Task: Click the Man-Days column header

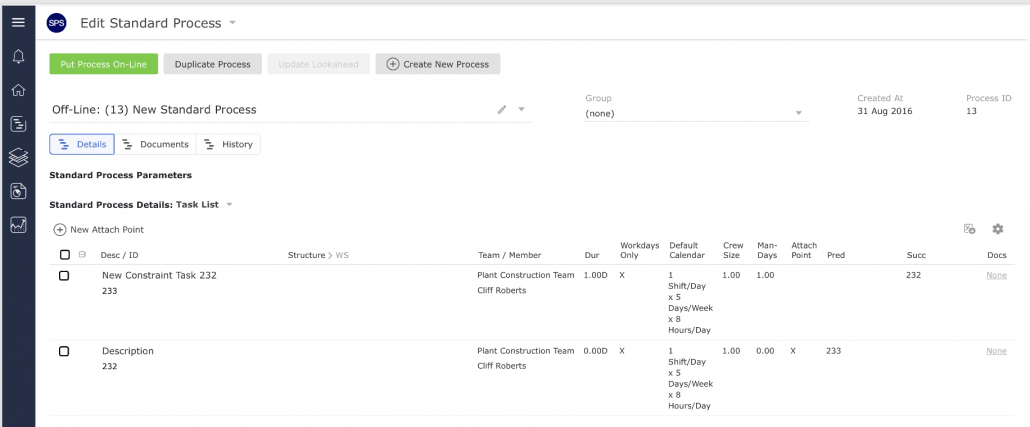Action: [x=767, y=250]
